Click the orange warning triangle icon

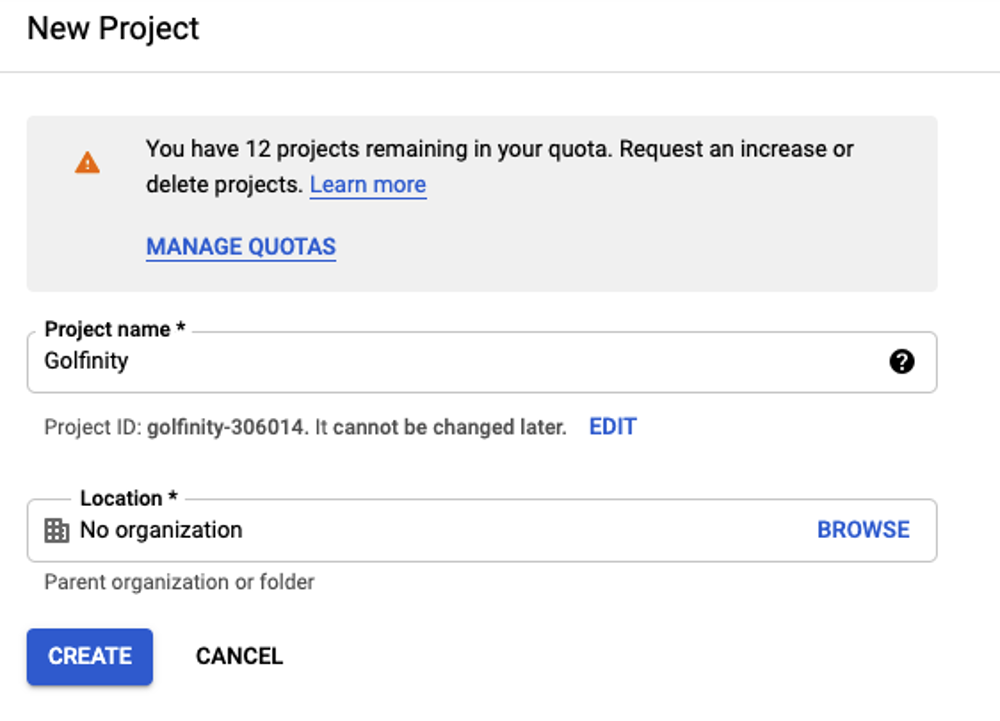(x=87, y=163)
